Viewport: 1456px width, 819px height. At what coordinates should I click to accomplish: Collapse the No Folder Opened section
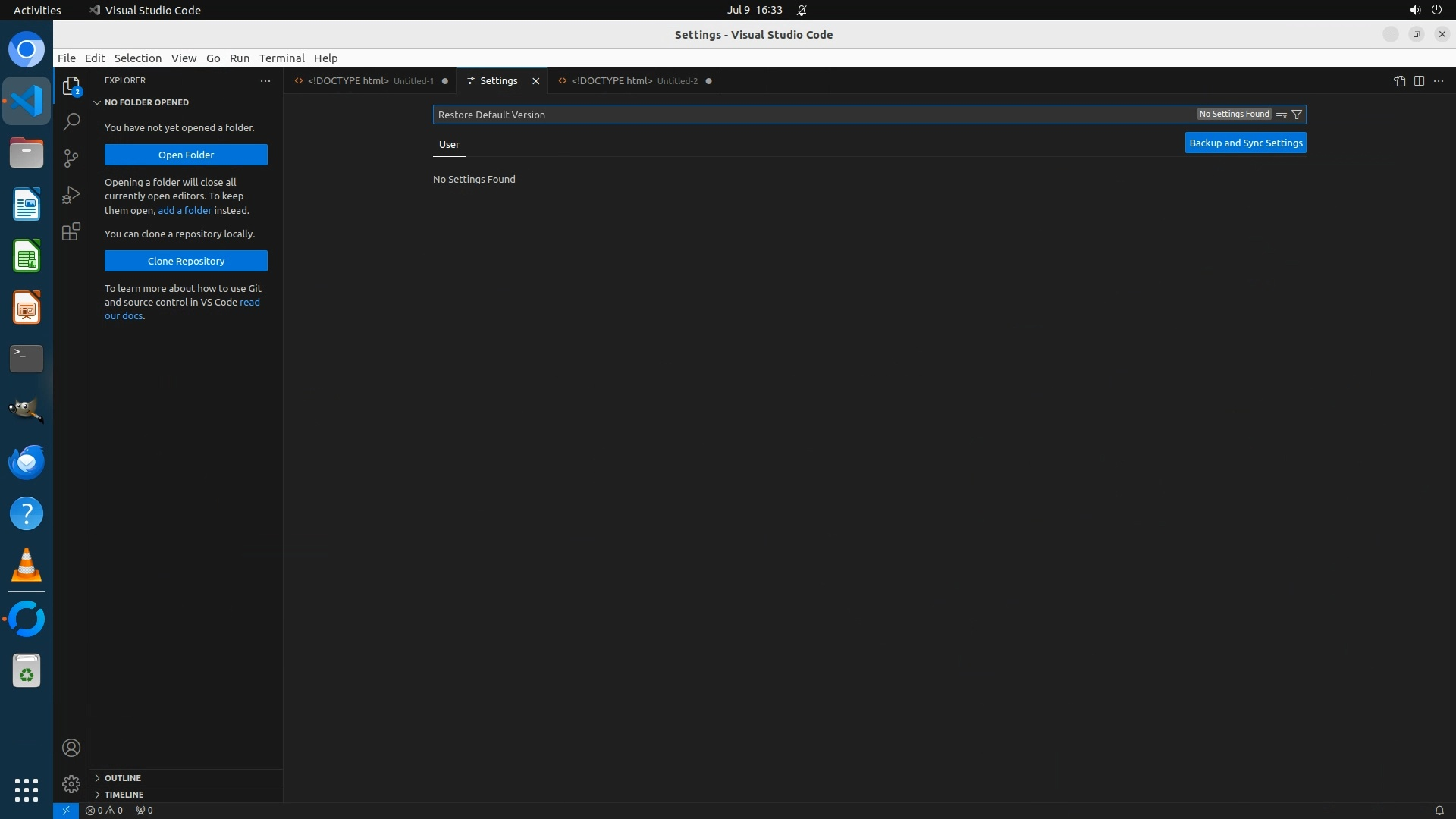[x=146, y=102]
